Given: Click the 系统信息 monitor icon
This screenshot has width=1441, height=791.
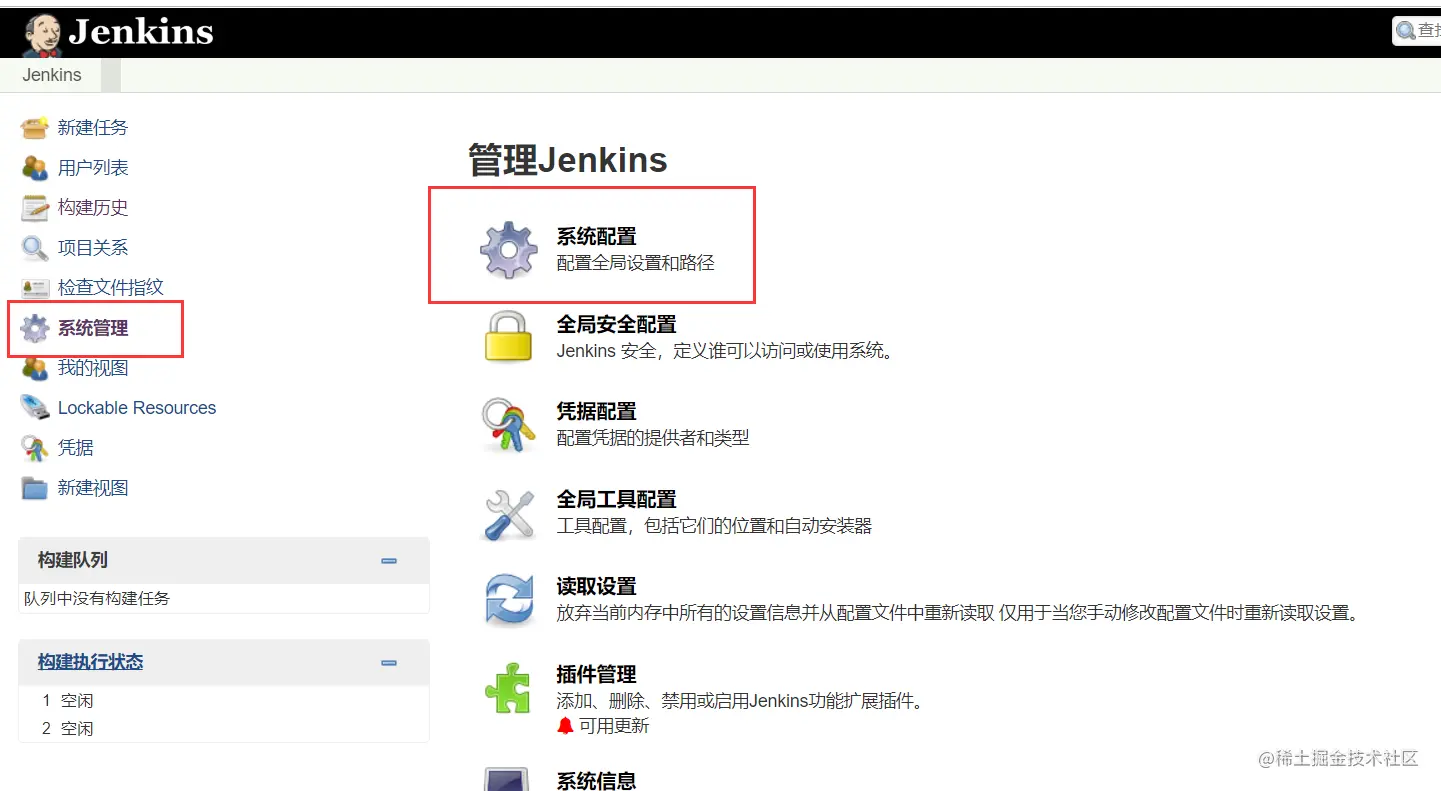Looking at the screenshot, I should [509, 779].
